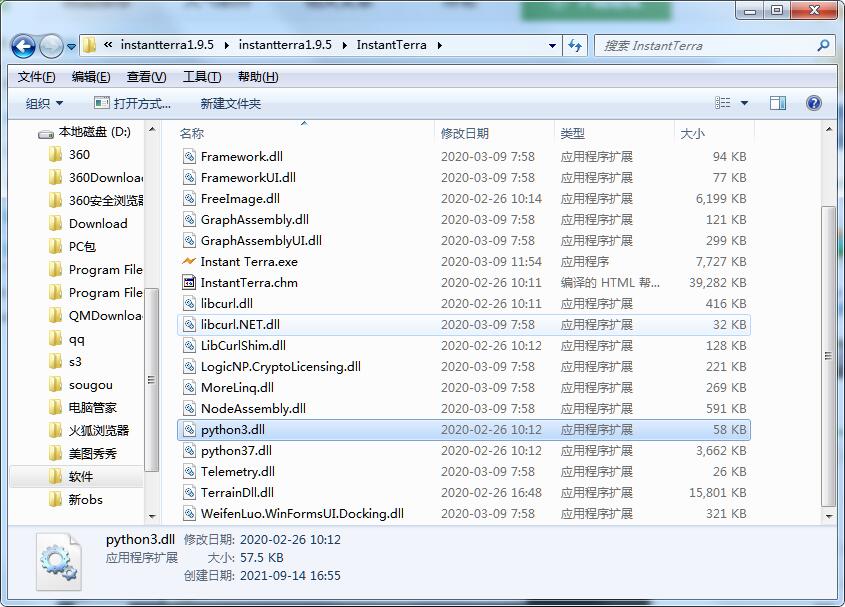The width and height of the screenshot is (845, 607).
Task: Go back with the Back arrow button
Action: [23, 46]
